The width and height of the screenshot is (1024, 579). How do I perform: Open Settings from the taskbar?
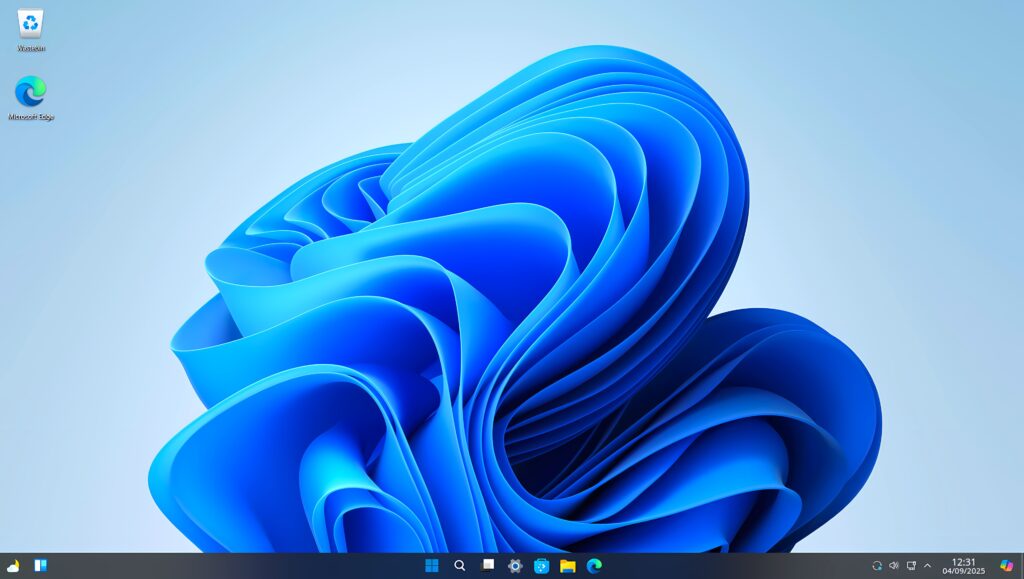pyautogui.click(x=513, y=565)
